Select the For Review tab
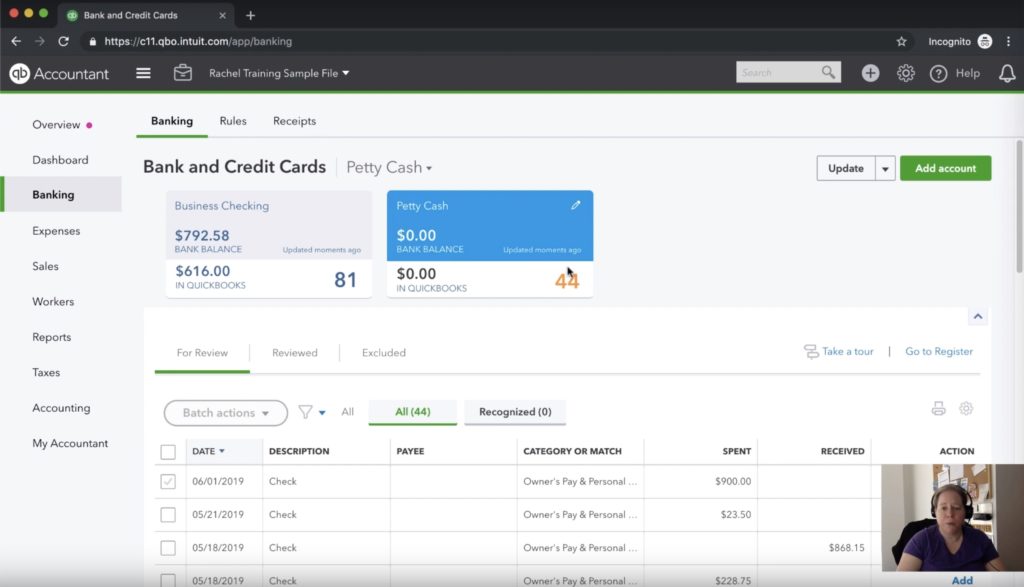Viewport: 1024px width, 587px height. coord(202,353)
